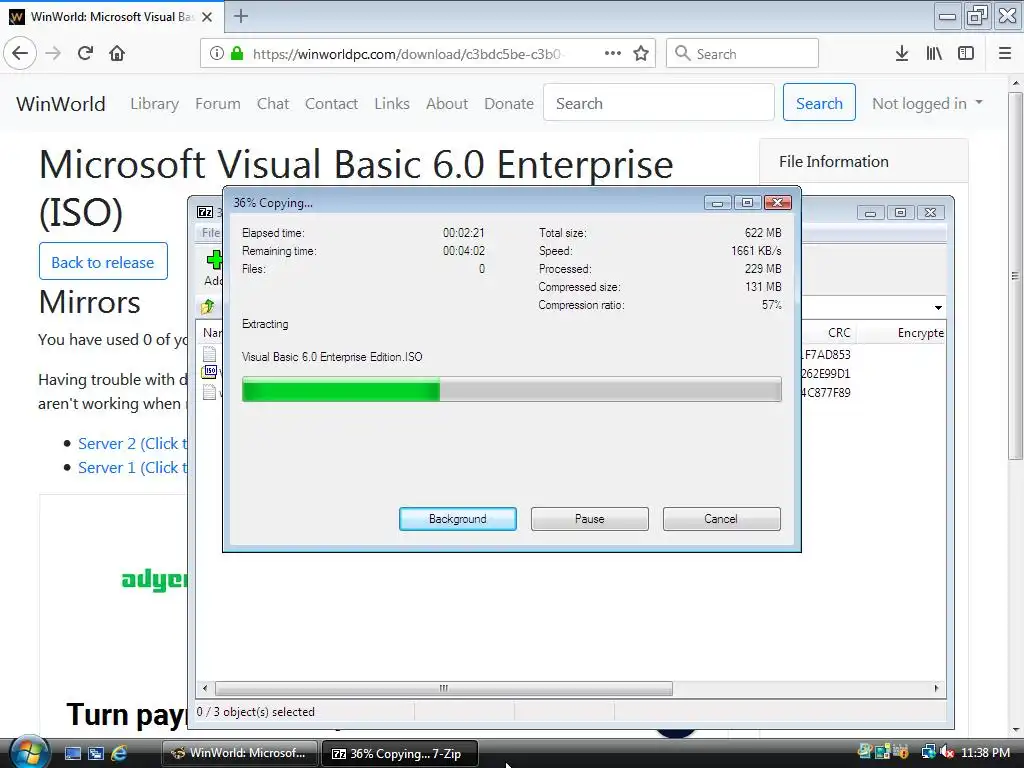Click the green Add icon in 7-Zip
Viewport: 1024px width, 768px height.
pos(214,259)
